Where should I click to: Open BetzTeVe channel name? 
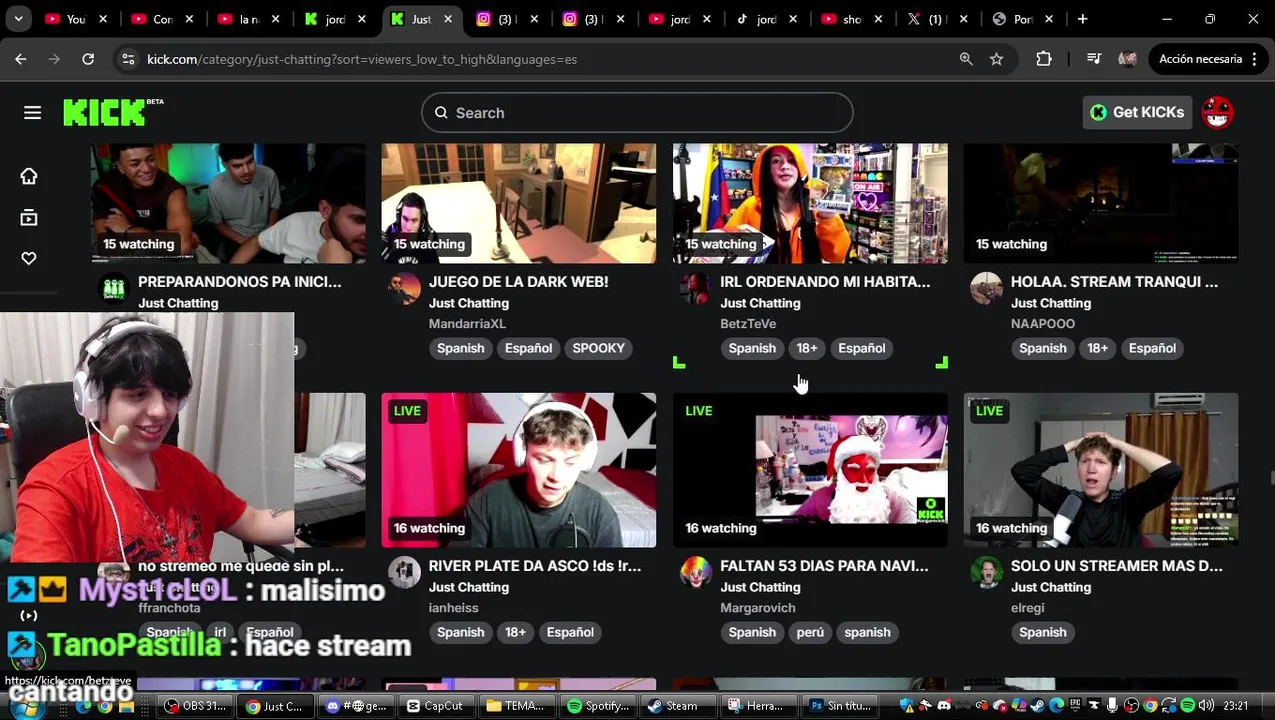(x=748, y=324)
